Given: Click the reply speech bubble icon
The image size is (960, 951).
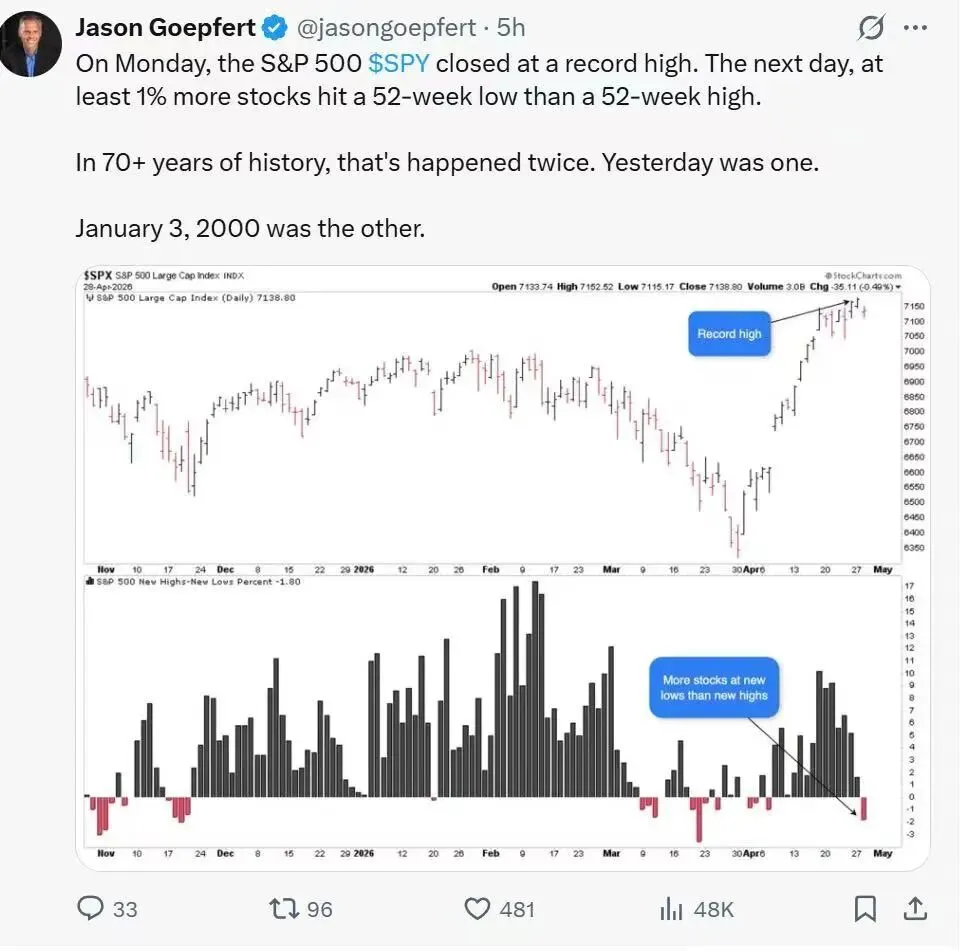Looking at the screenshot, I should (x=92, y=908).
